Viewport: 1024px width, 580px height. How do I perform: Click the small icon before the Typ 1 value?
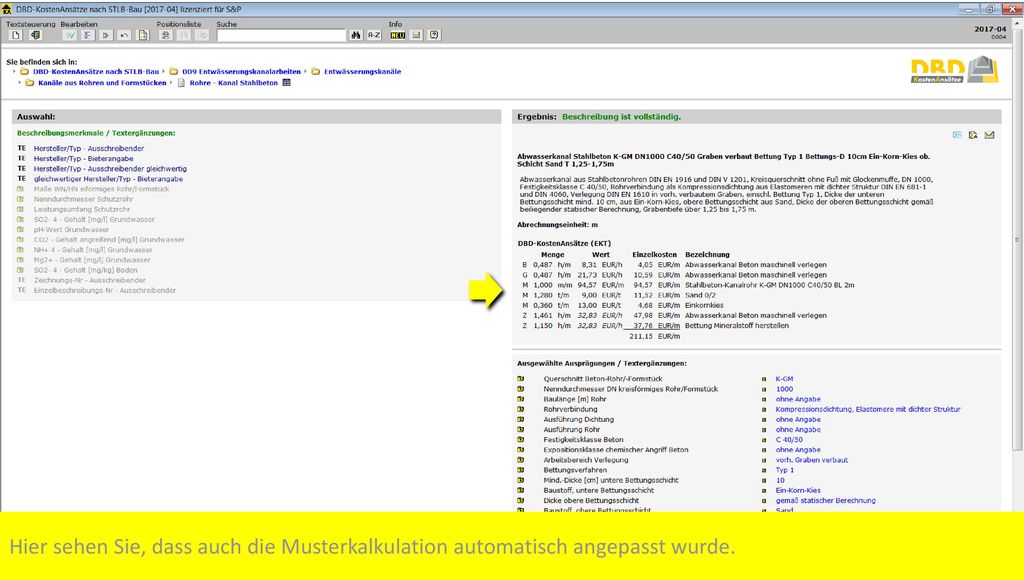pos(763,470)
